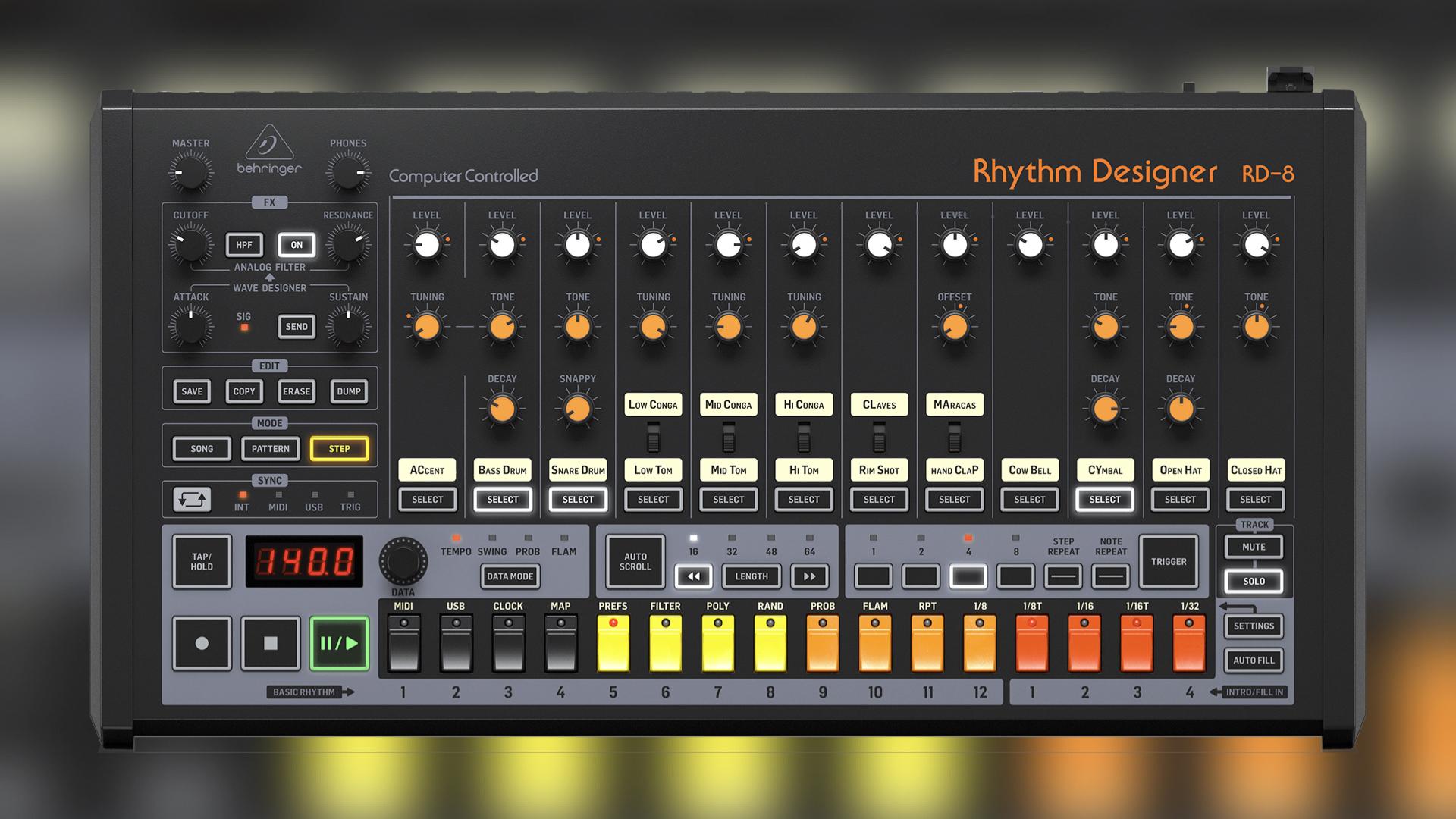The width and height of the screenshot is (1456, 819).
Task: Tap the orange FLAM step key
Action: (x=875, y=644)
